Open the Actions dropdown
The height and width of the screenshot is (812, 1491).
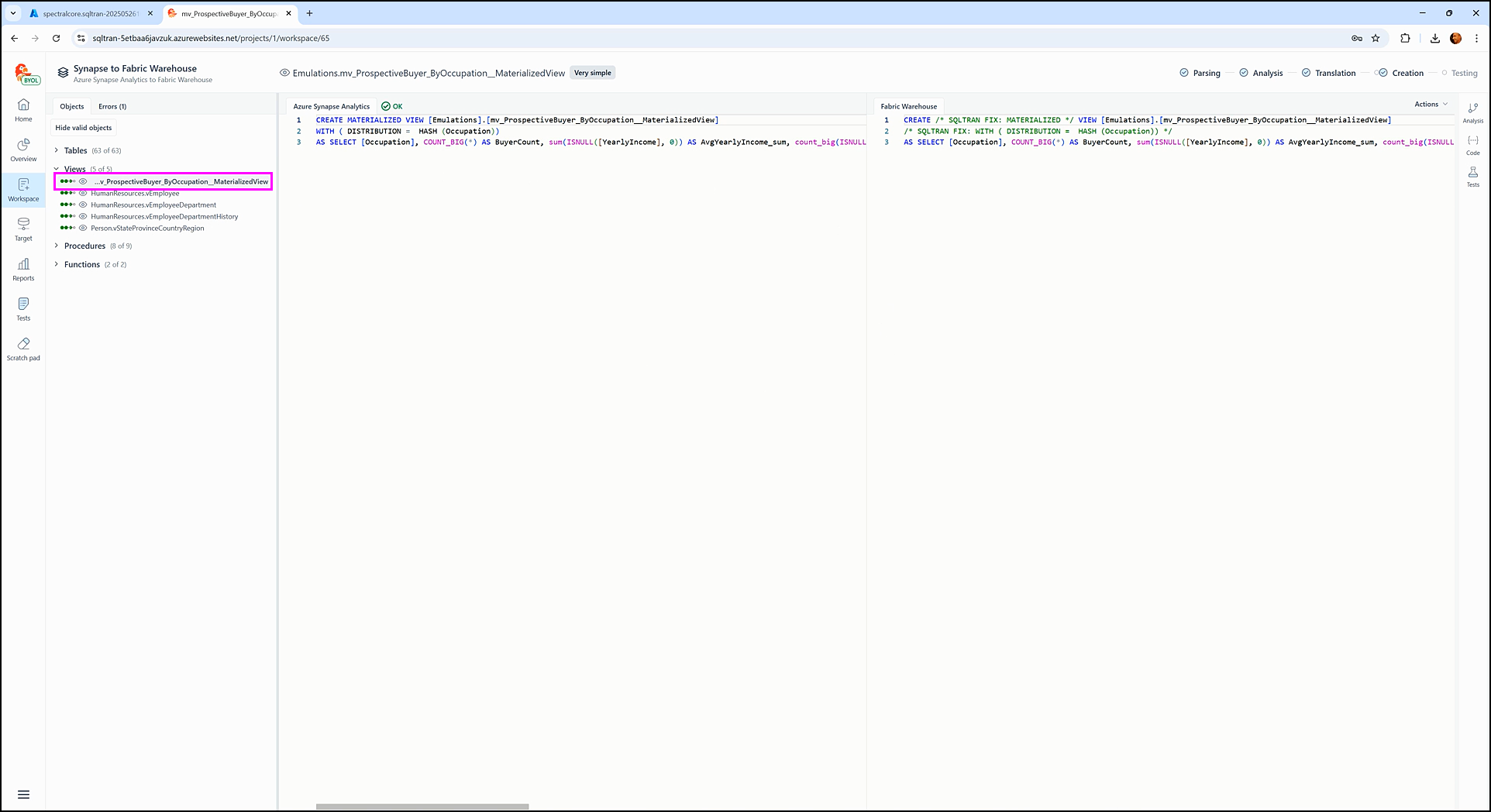(x=1431, y=104)
